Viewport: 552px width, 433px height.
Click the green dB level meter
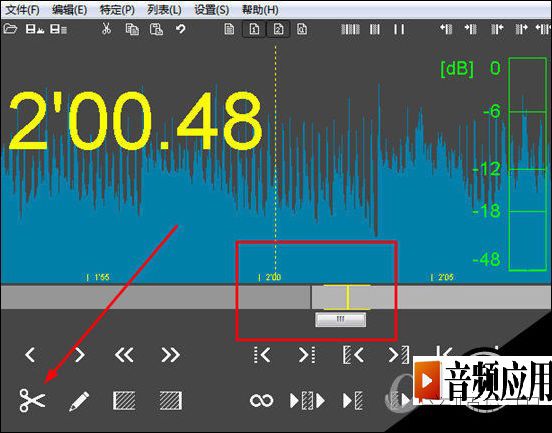click(x=528, y=164)
